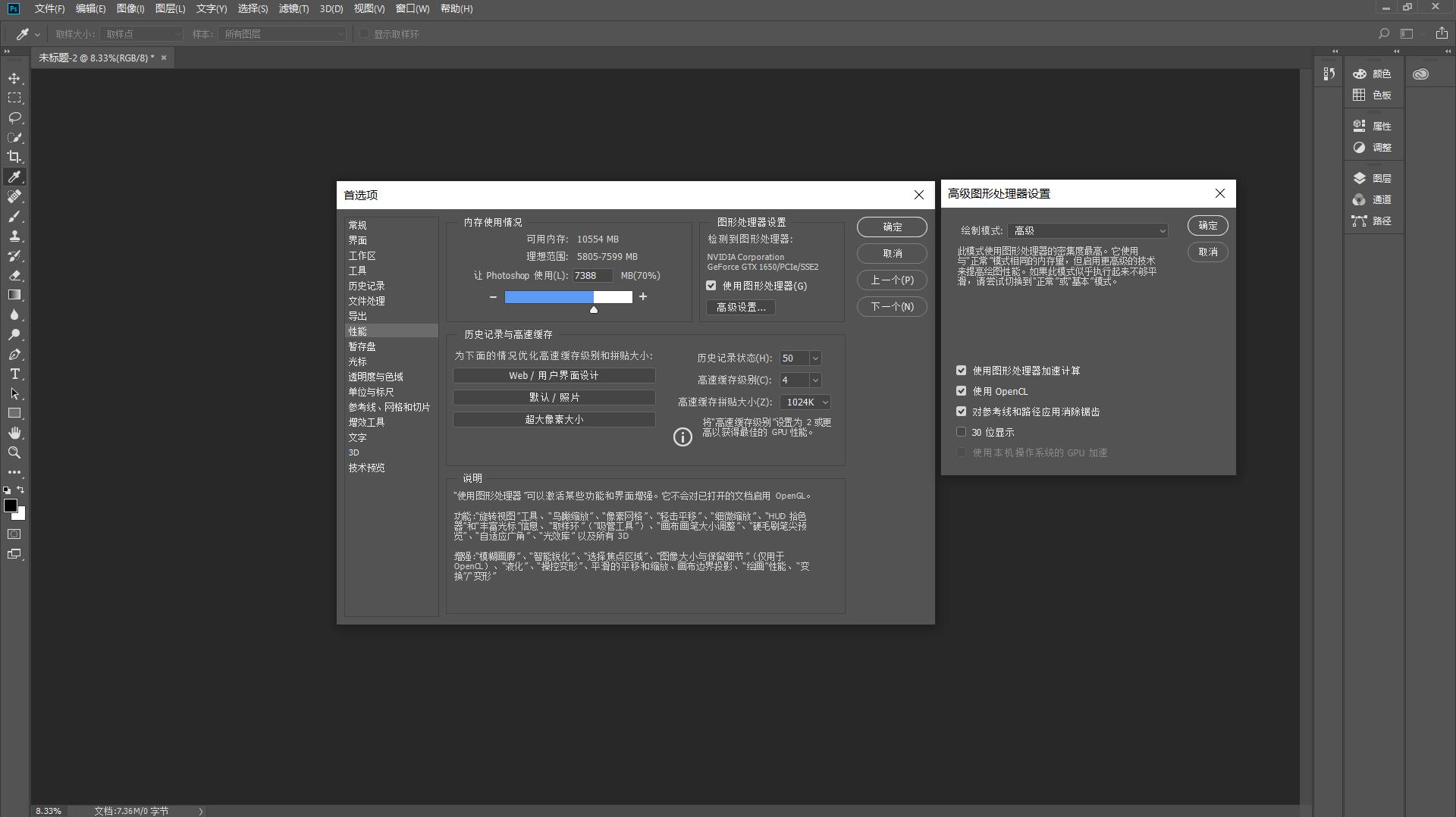
Task: Select the Crop tool
Action: click(14, 157)
